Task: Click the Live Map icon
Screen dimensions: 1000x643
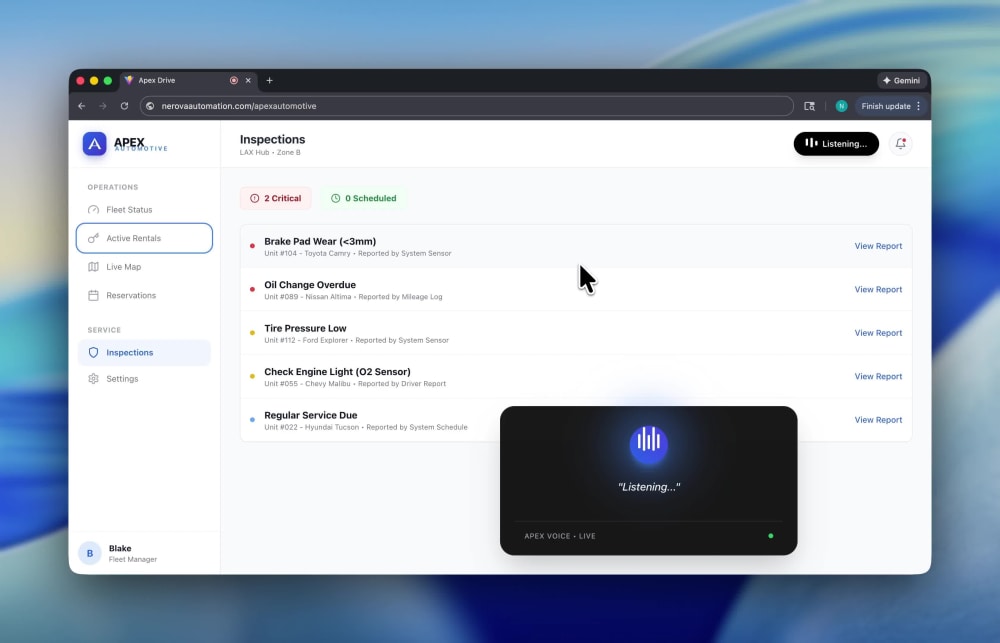Action: [x=93, y=267]
